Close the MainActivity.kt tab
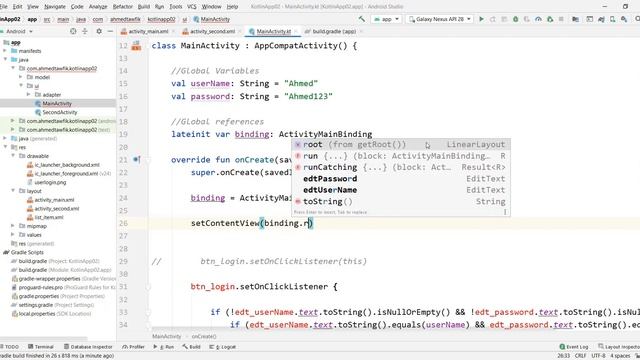The height and width of the screenshot is (360, 640). pos(296,31)
